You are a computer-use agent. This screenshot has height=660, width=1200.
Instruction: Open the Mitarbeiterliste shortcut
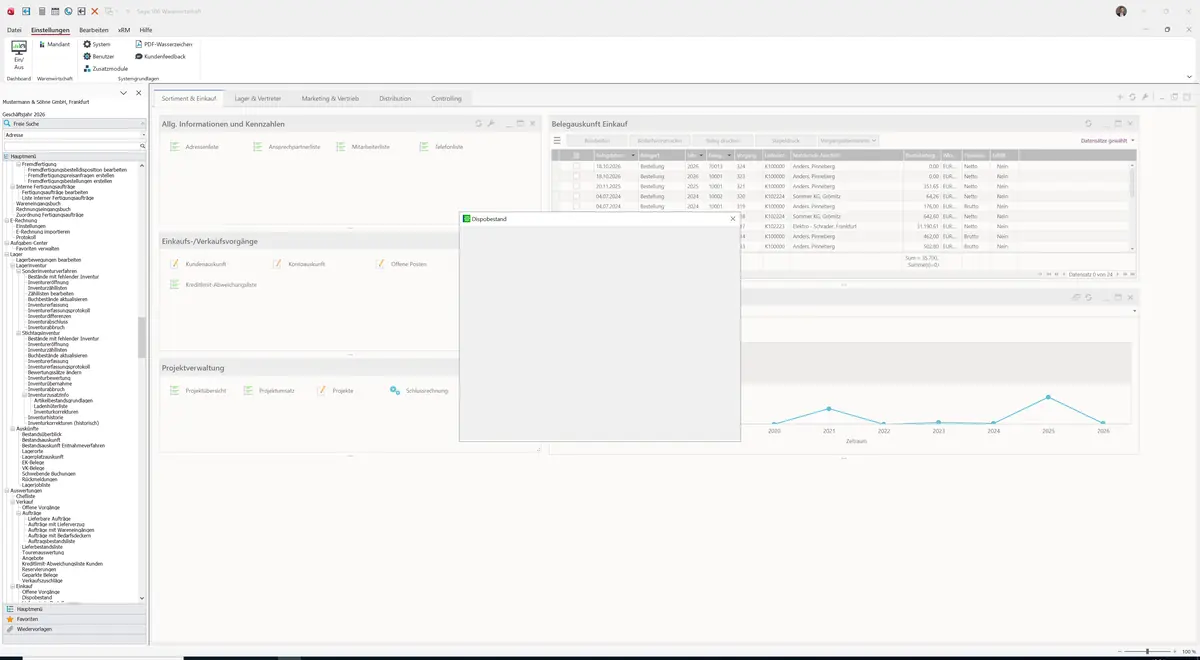tap(363, 147)
